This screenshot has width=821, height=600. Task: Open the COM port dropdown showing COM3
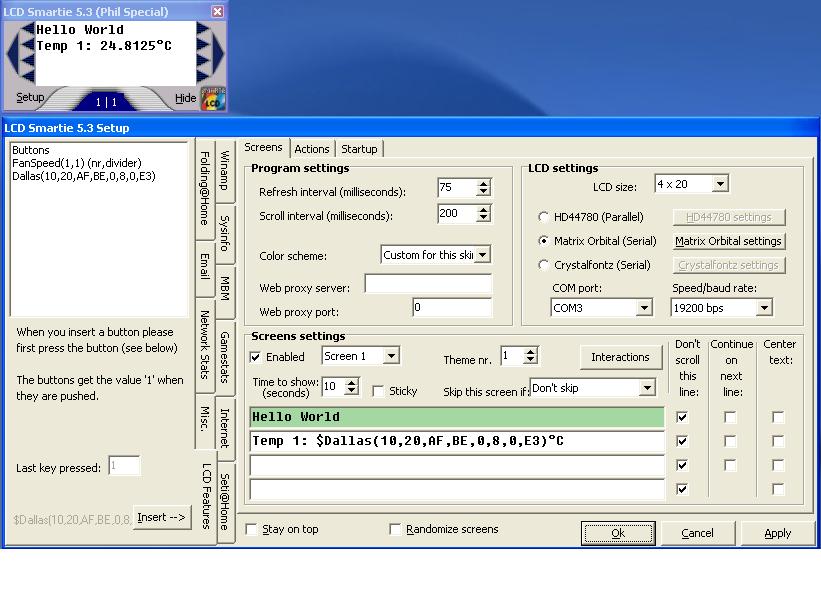[644, 308]
